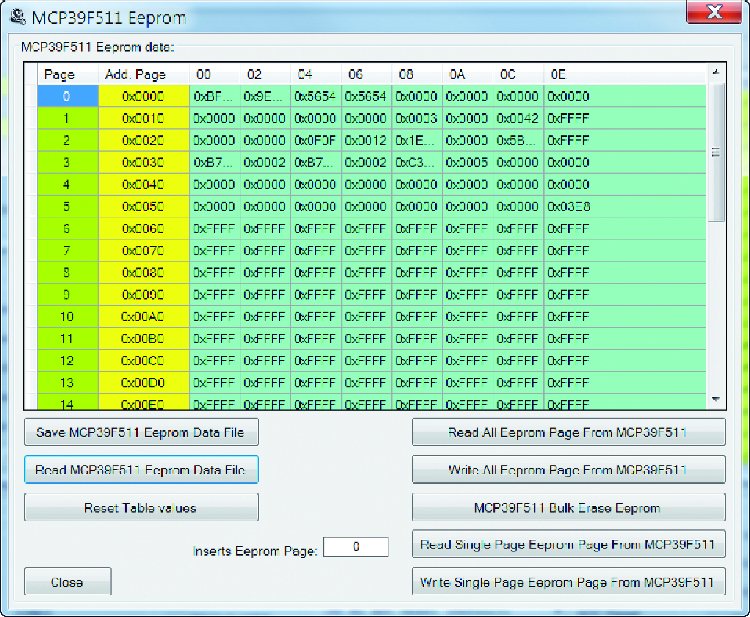Click the 0E column header

(x=625, y=74)
